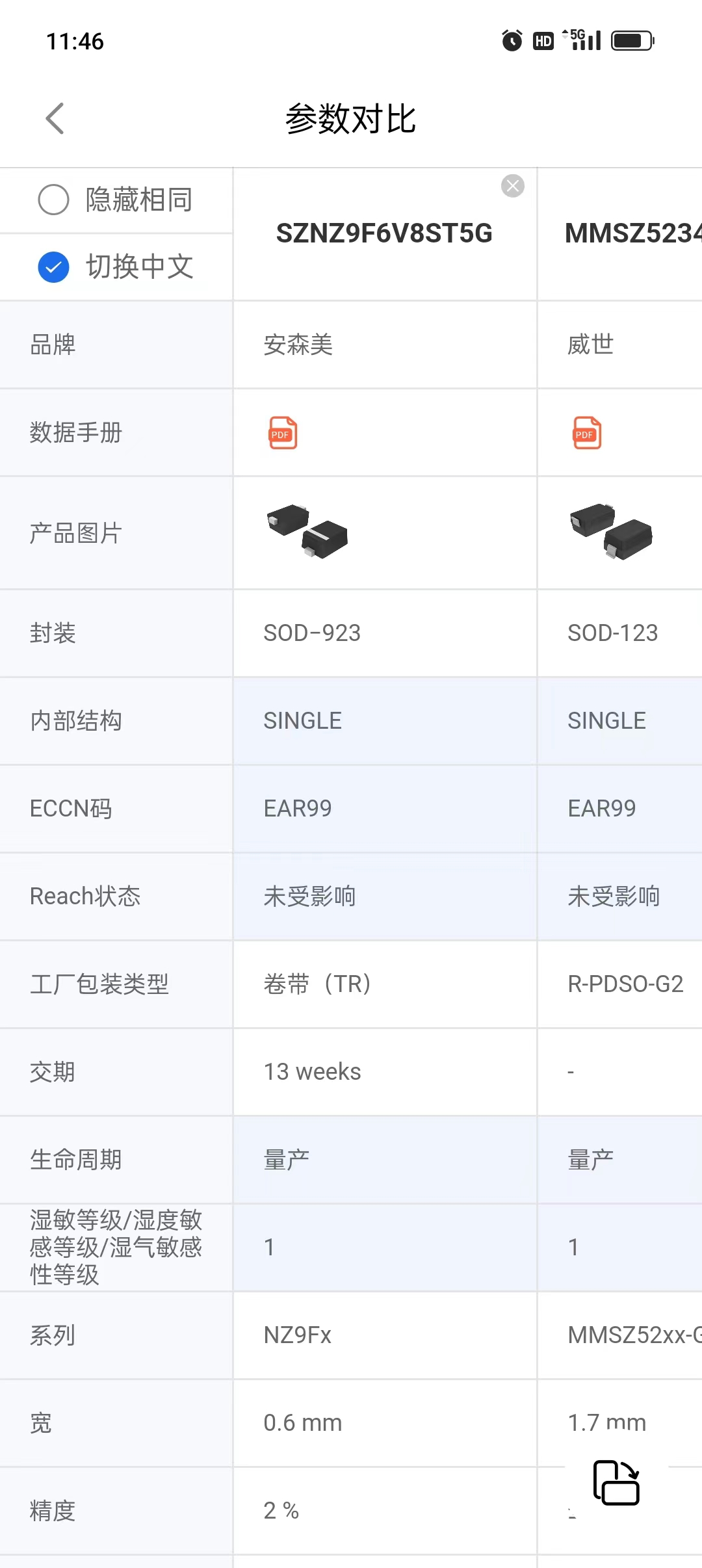
Task: Tap the 威世 brand name
Action: 590,345
